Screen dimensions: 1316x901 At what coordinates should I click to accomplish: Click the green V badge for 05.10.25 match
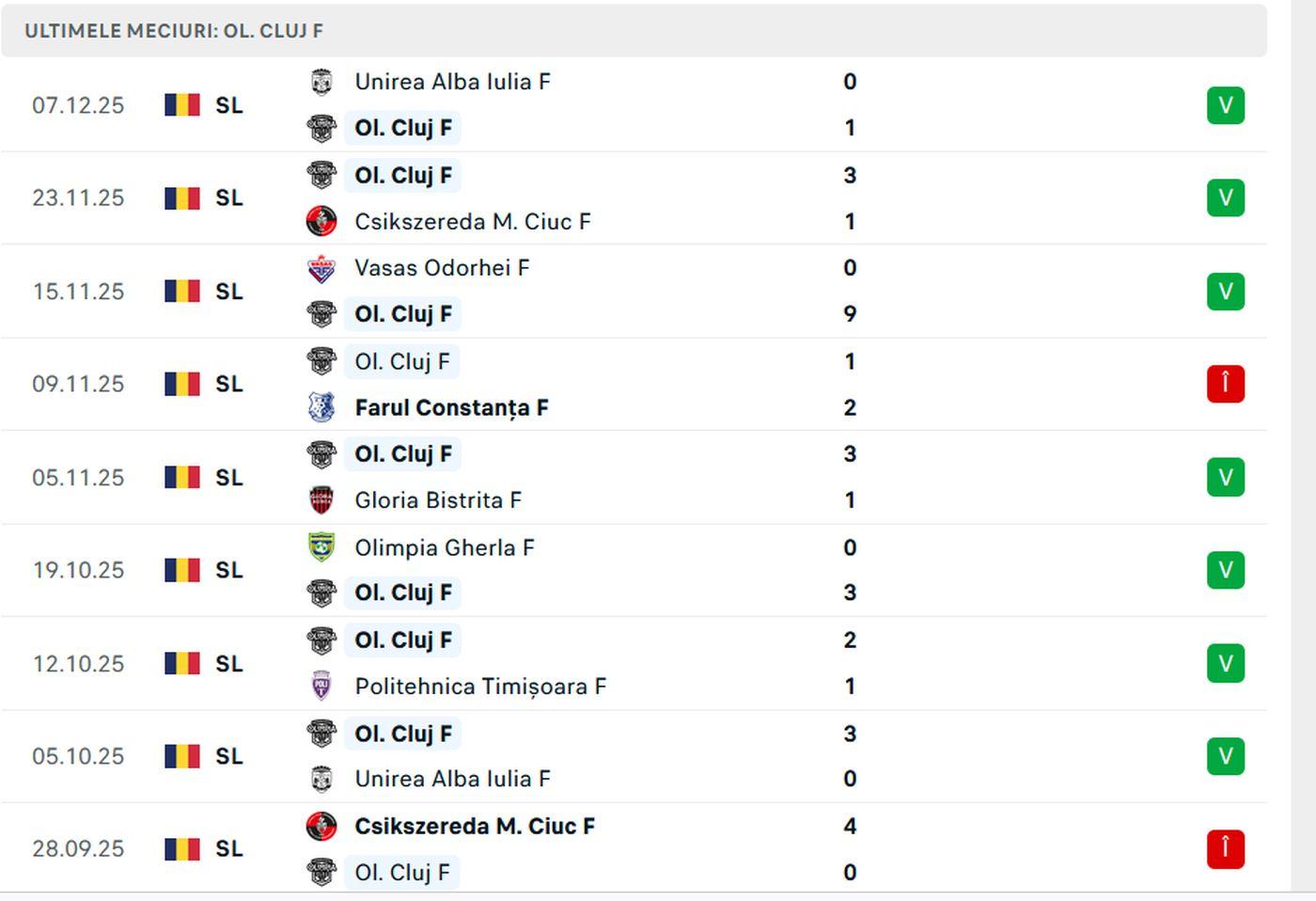pyautogui.click(x=1225, y=756)
